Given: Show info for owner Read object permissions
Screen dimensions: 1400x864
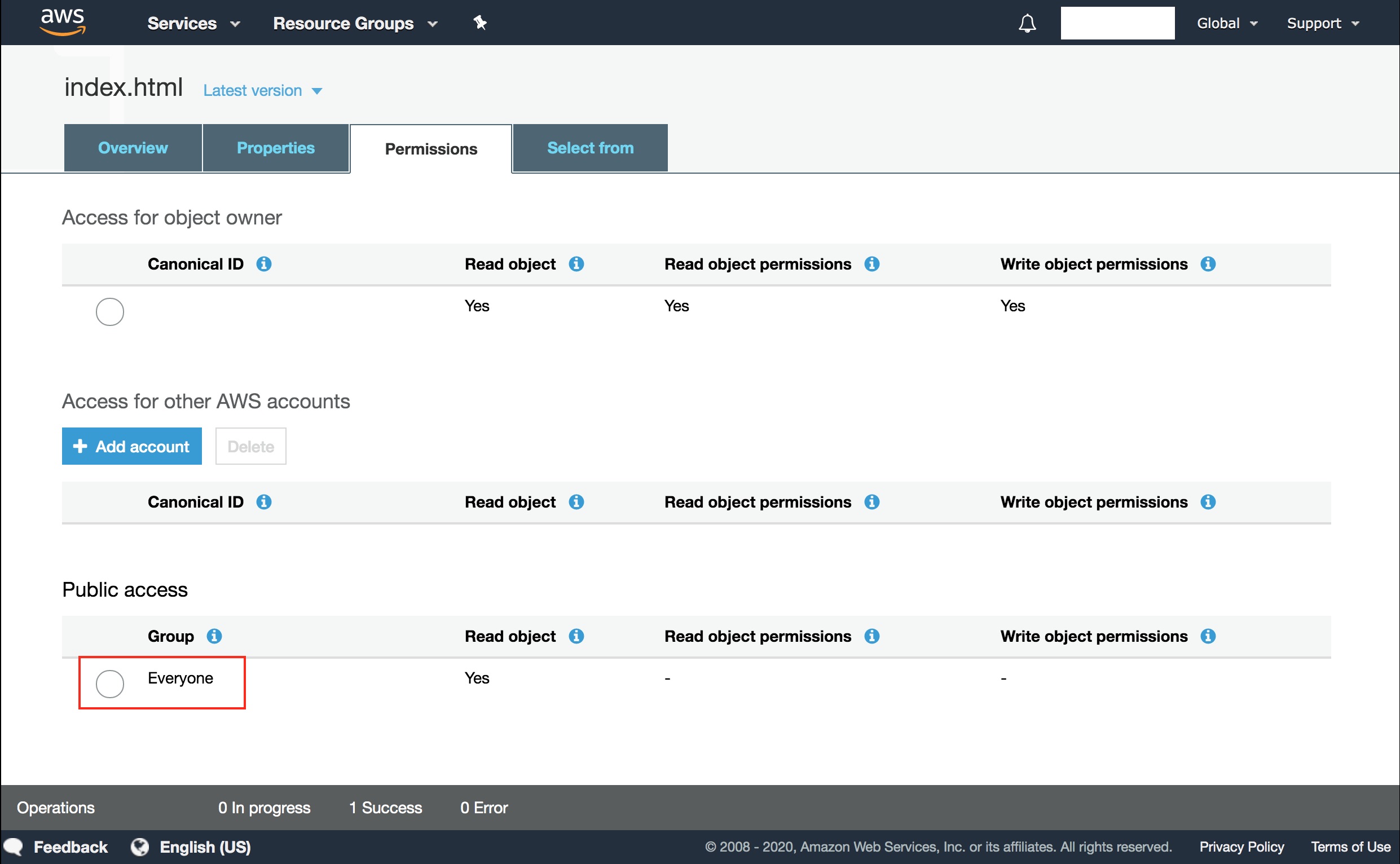Looking at the screenshot, I should (x=871, y=264).
